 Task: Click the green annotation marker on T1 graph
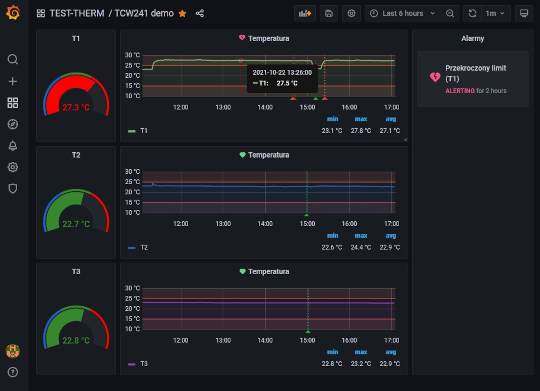315,99
